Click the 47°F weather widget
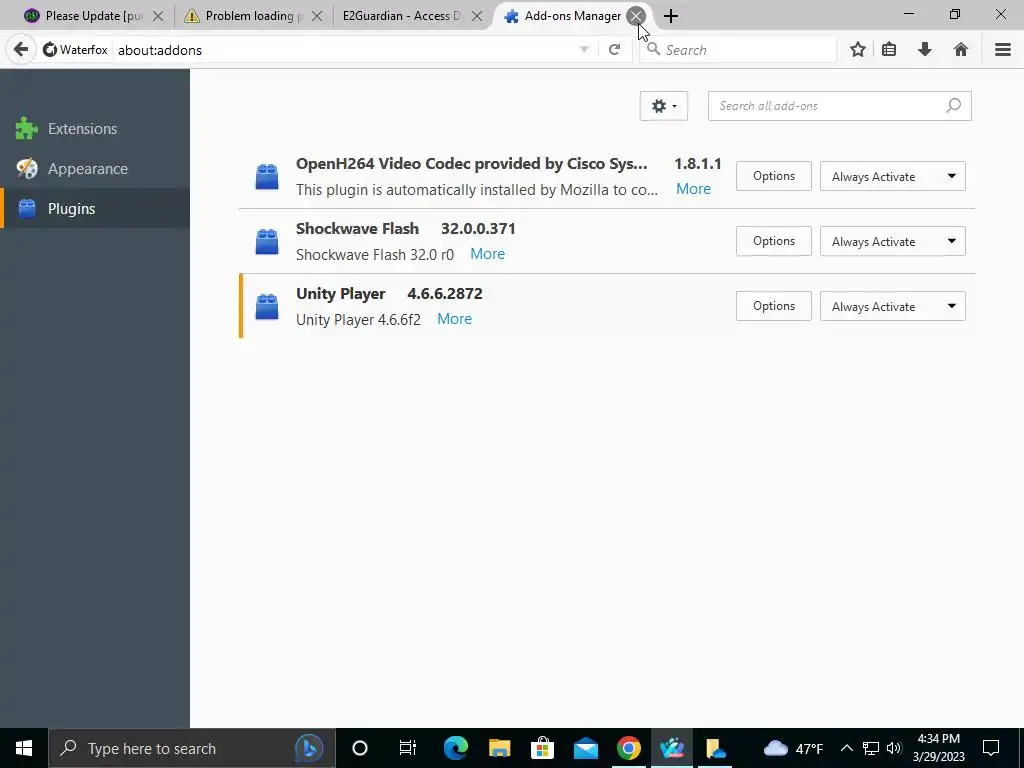This screenshot has width=1024, height=768. [x=793, y=748]
